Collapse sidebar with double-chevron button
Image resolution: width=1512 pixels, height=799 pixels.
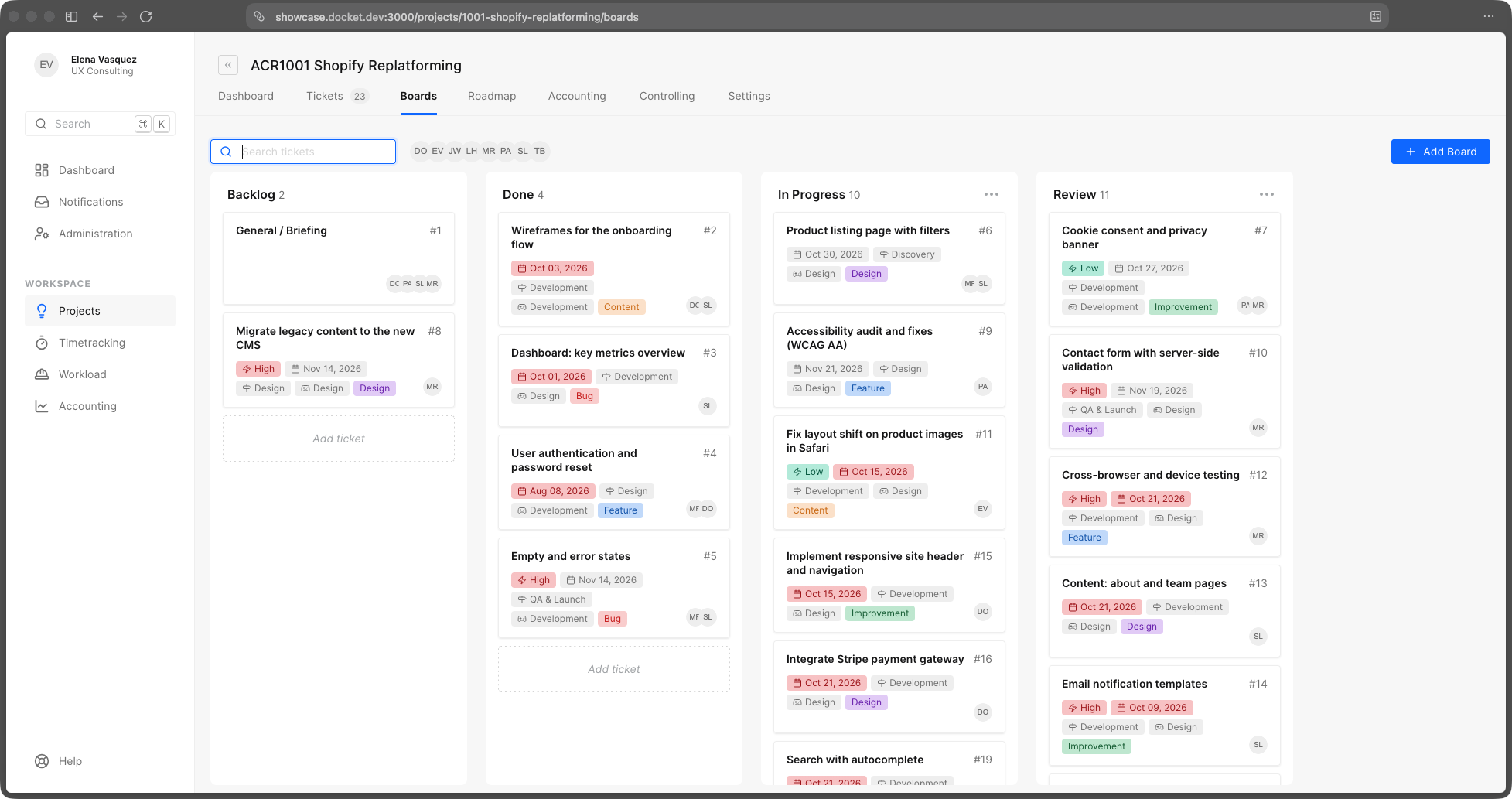tap(228, 65)
